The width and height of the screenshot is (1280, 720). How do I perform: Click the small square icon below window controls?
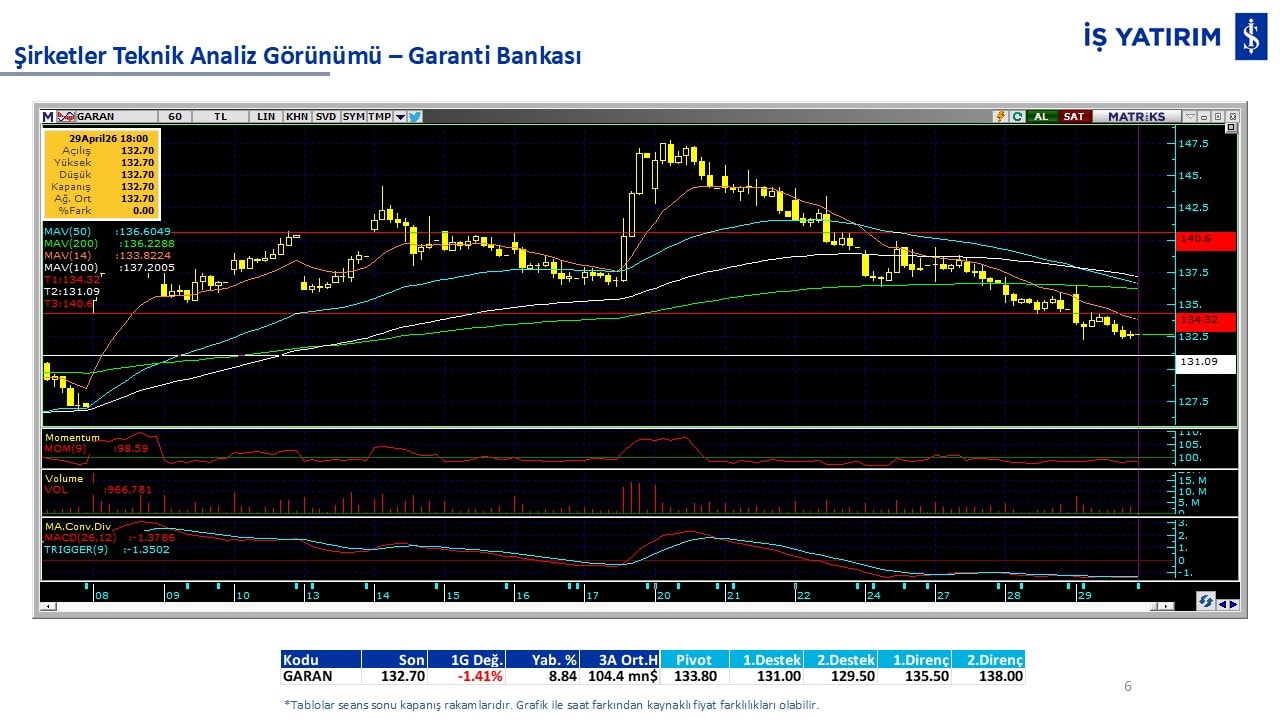pos(1230,128)
